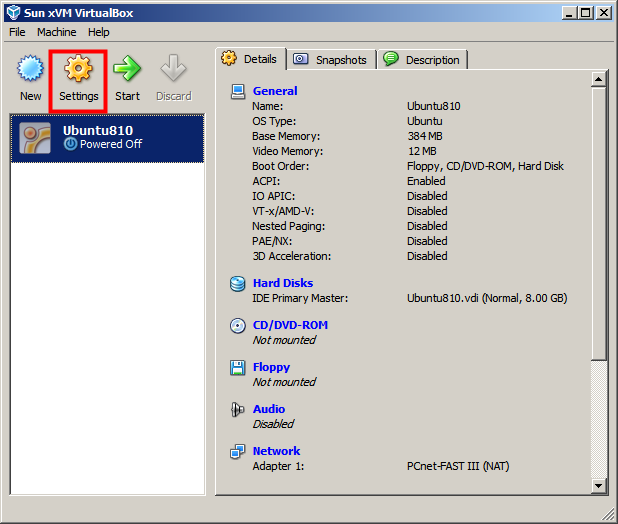Click the New virtual machine icon
This screenshot has height=524, width=618.
(30, 68)
